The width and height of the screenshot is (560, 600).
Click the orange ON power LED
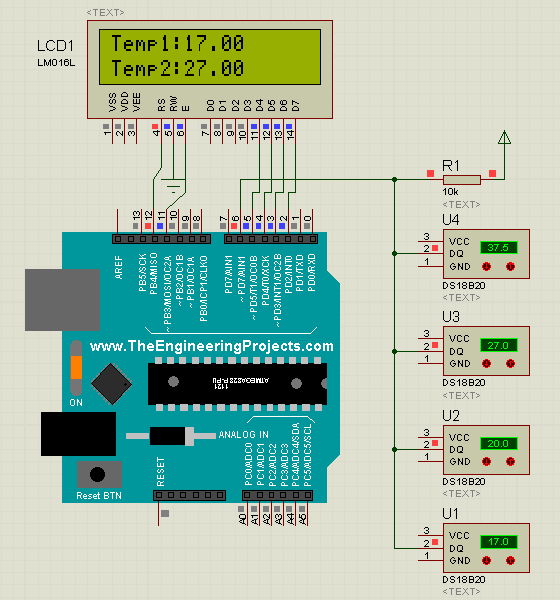(x=76, y=368)
